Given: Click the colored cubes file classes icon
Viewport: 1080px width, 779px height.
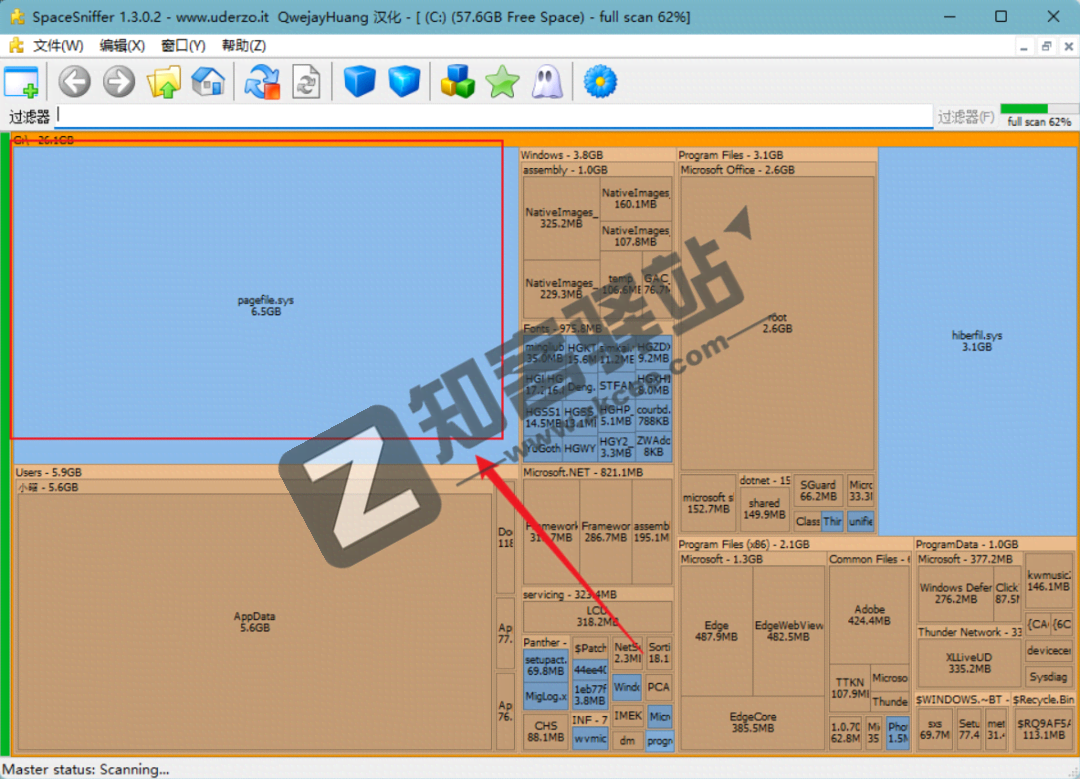Looking at the screenshot, I should pyautogui.click(x=458, y=82).
